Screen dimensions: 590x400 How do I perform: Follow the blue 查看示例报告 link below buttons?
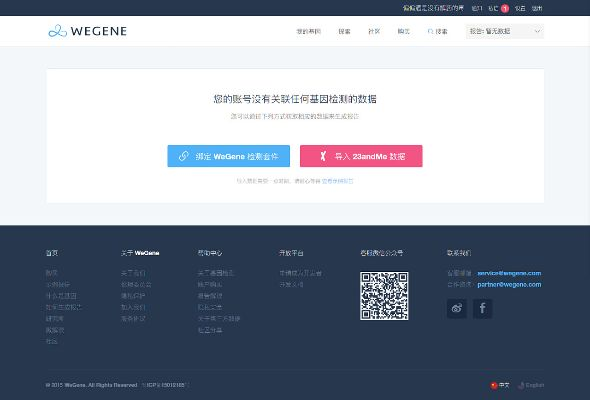[338, 181]
